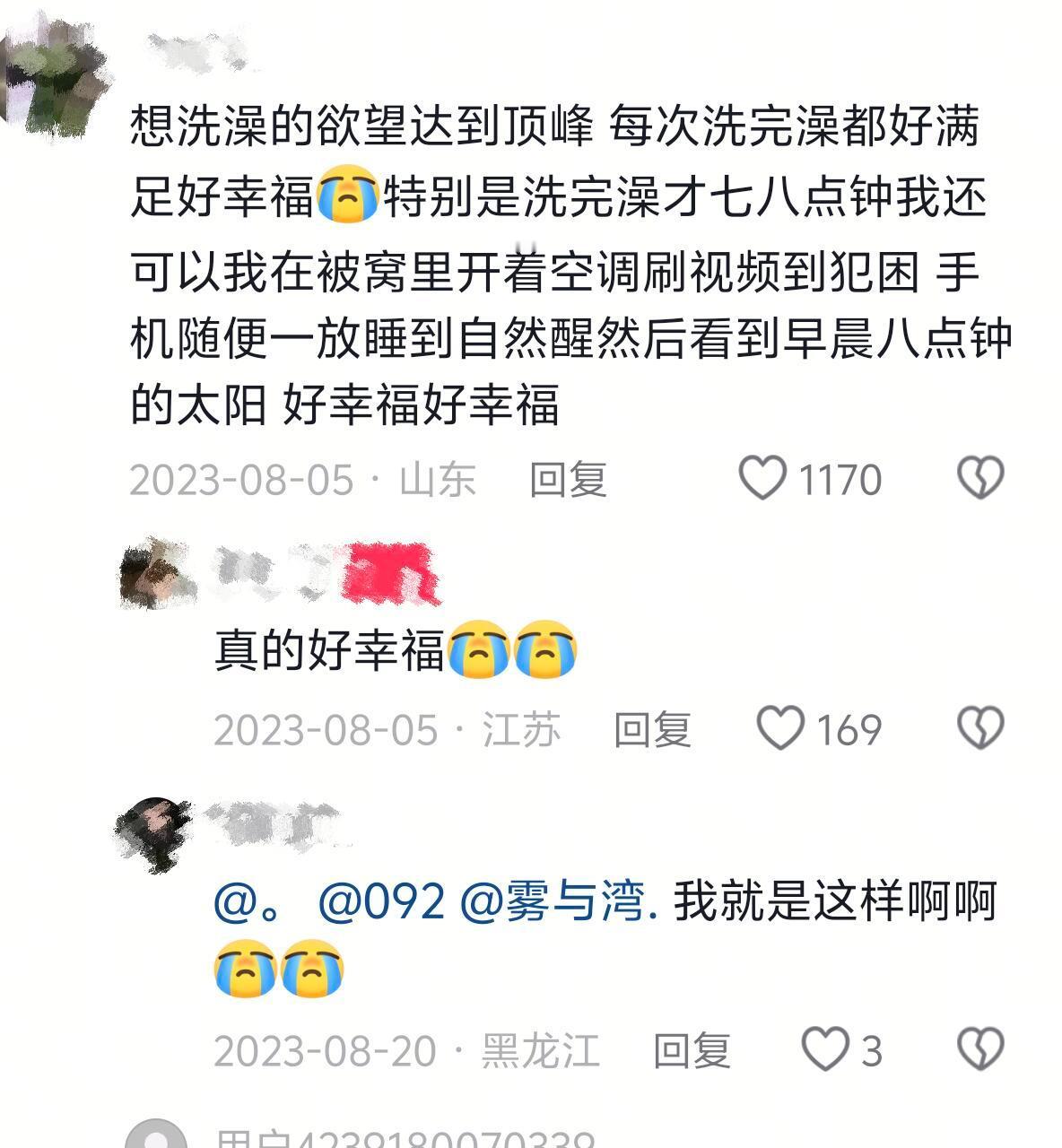1062x1148 pixels.
Task: Tap broken heart on Heilongjiang reply
Action: [x=981, y=1049]
